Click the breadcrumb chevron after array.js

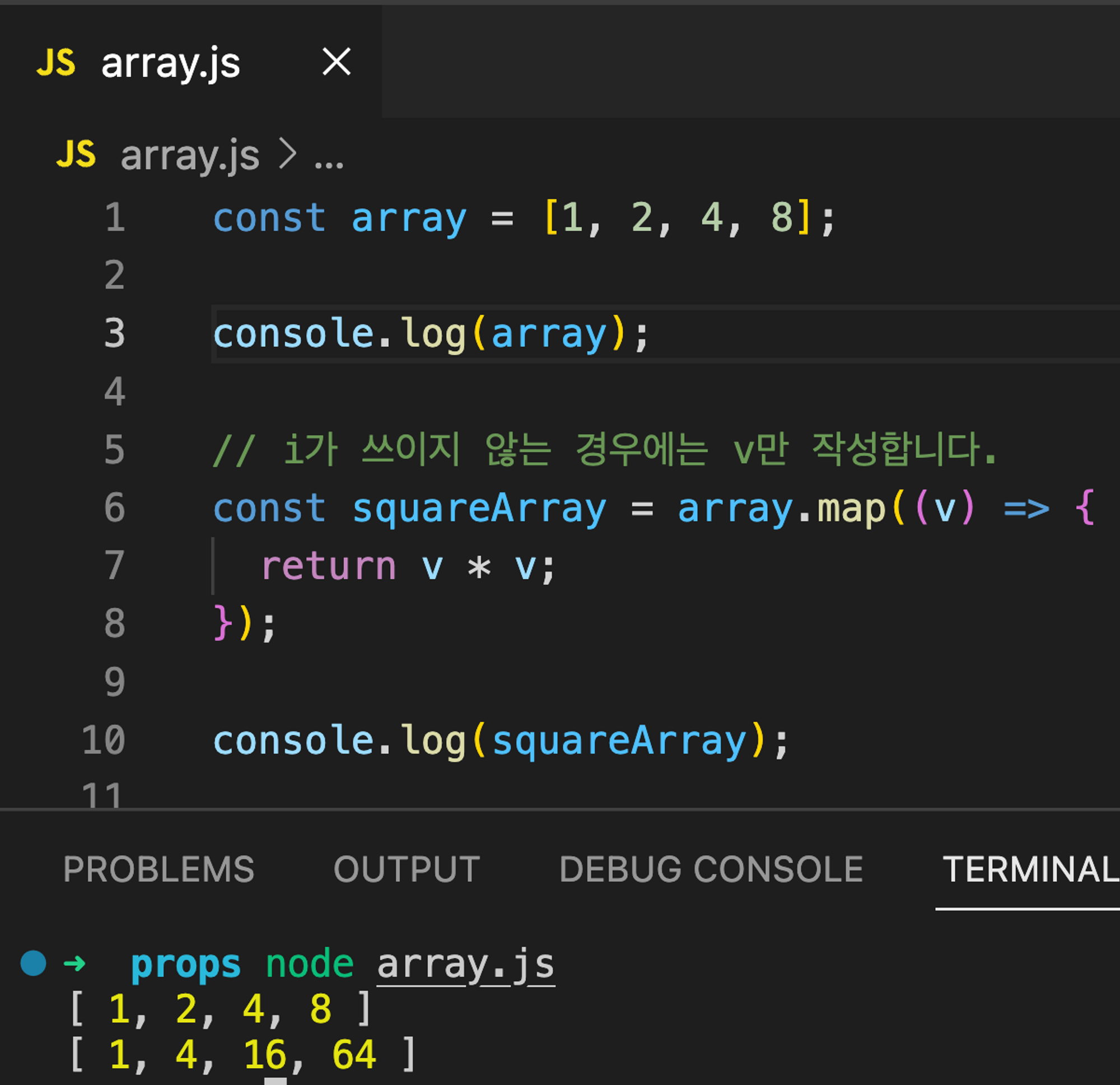tap(287, 155)
